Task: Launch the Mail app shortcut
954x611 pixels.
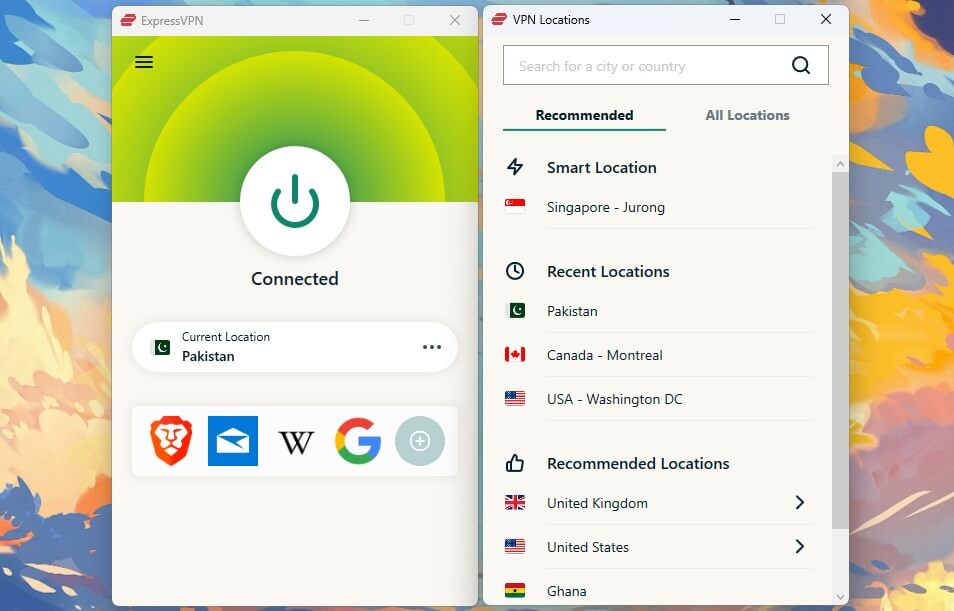Action: tap(233, 441)
